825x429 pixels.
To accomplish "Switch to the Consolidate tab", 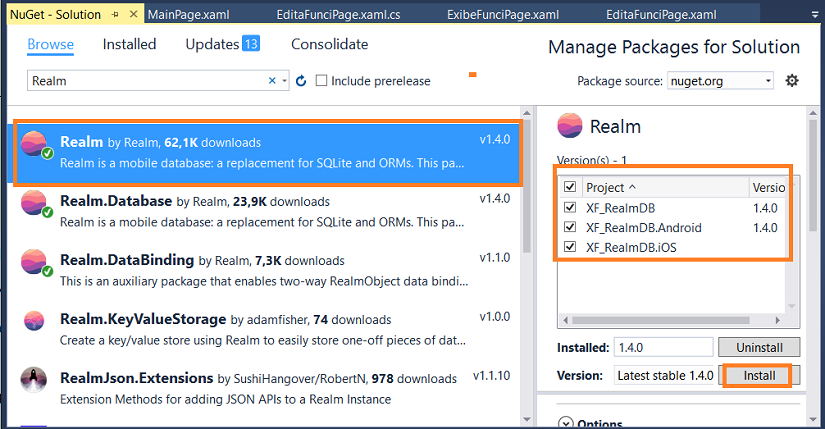I will tap(330, 44).
